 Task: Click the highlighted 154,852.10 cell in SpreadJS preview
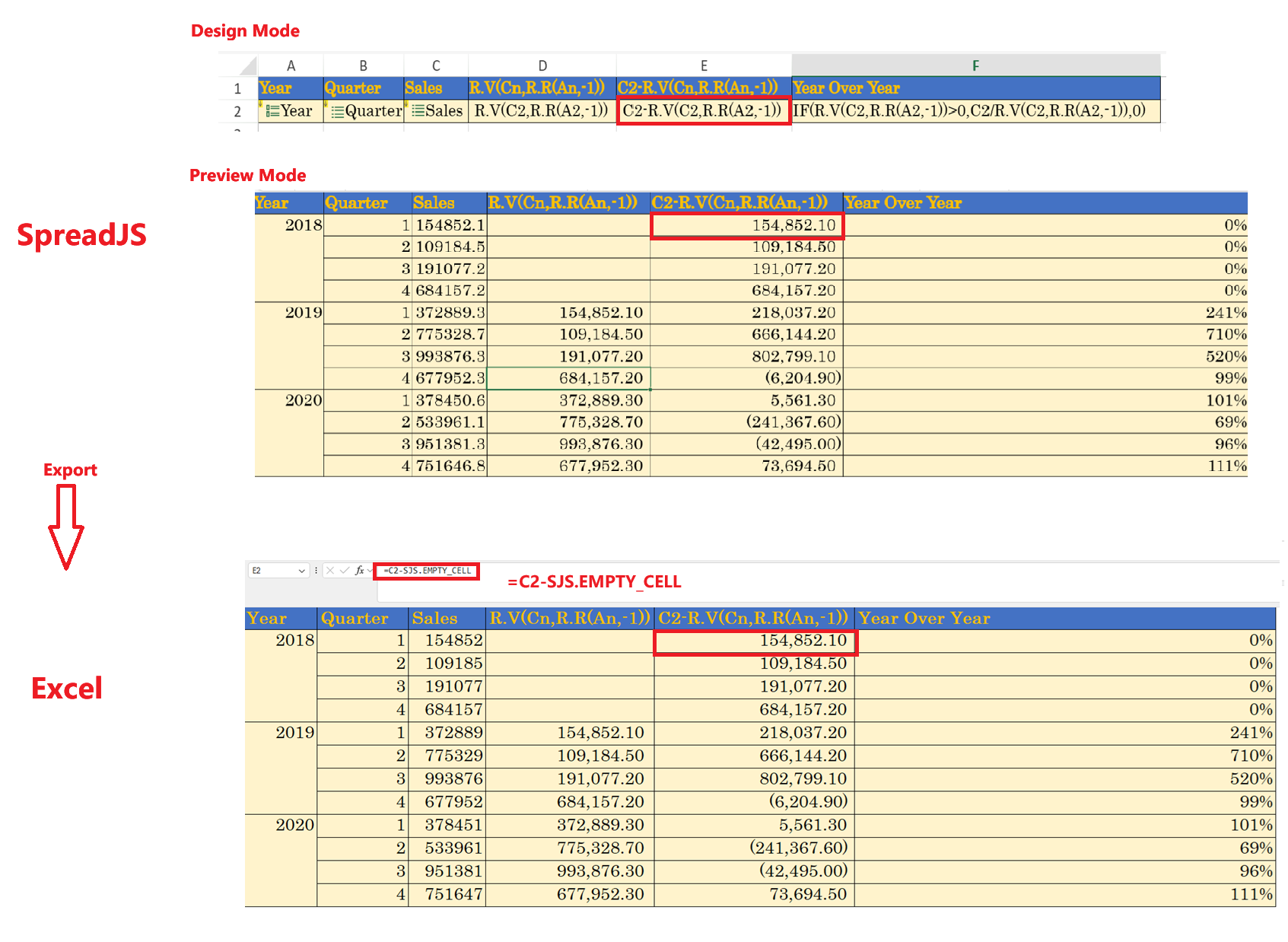pyautogui.click(x=746, y=225)
